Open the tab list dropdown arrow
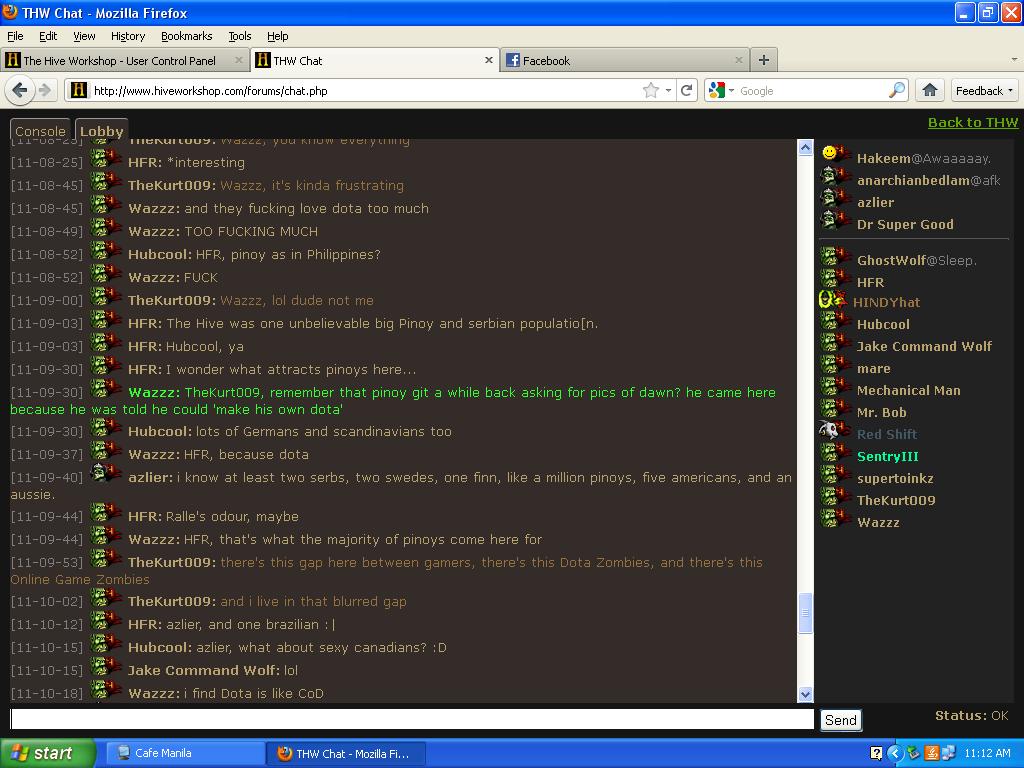Image resolution: width=1024 pixels, height=768 pixels. (1014, 59)
